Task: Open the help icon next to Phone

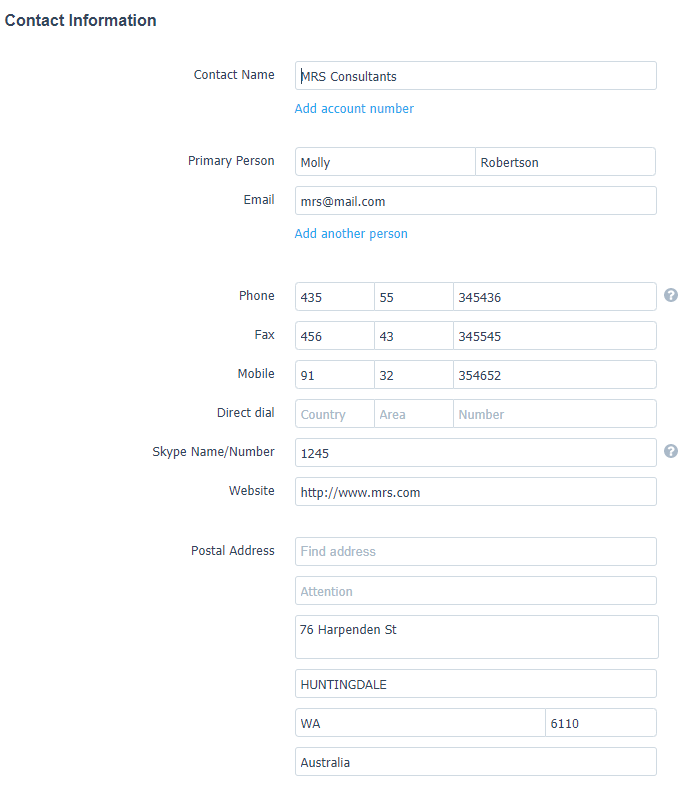Action: point(670,295)
